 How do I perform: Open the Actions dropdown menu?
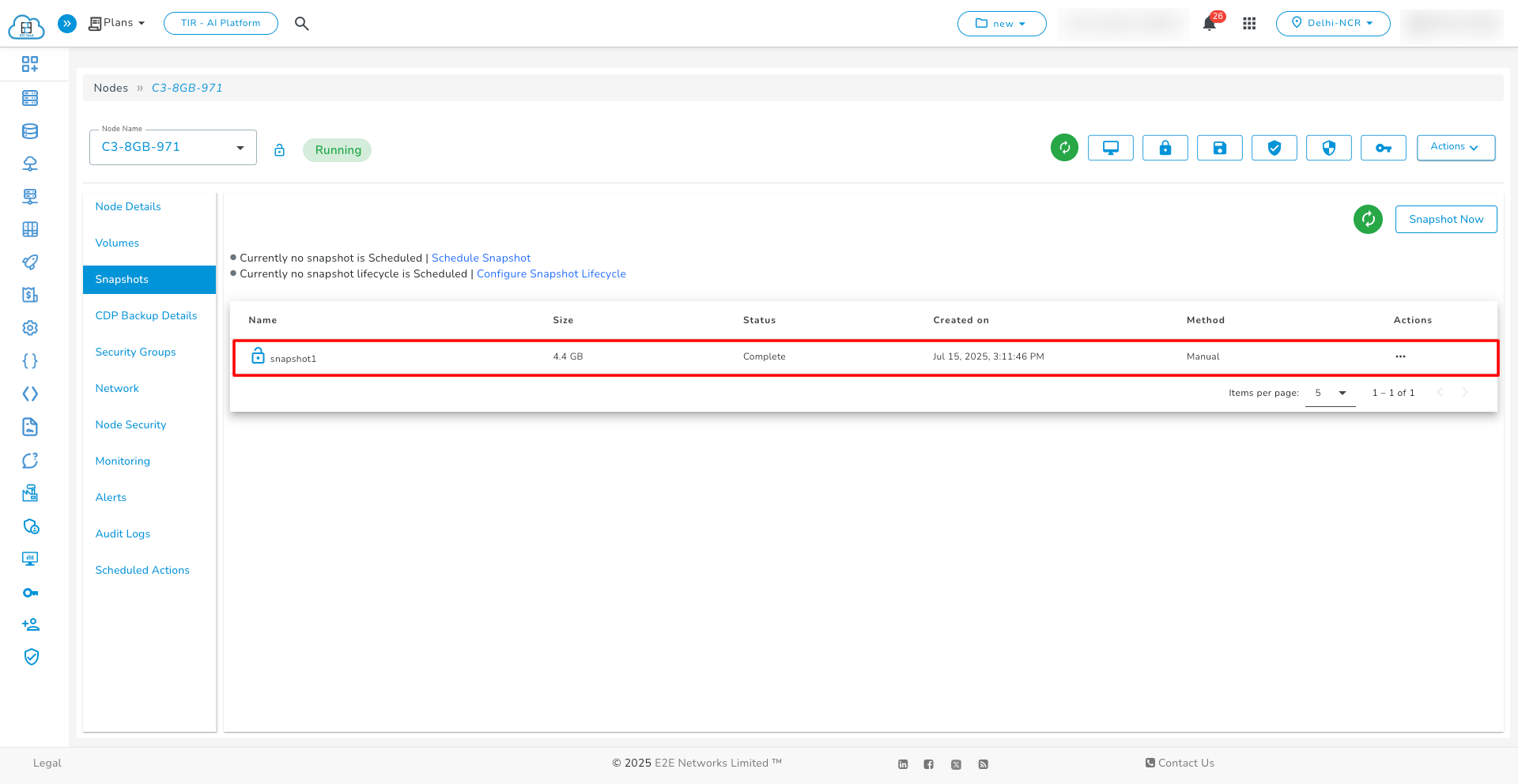[1455, 147]
